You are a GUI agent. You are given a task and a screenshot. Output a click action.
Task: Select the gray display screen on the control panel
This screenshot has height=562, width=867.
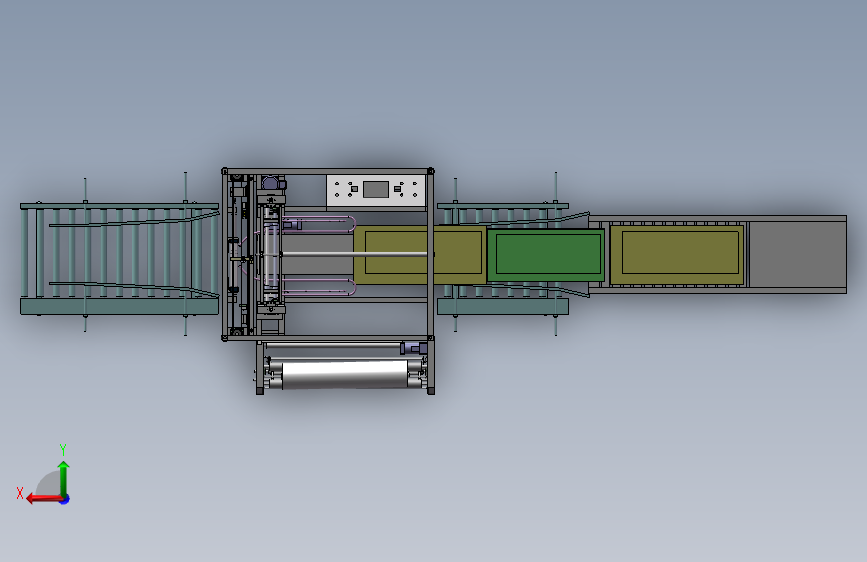pos(375,190)
